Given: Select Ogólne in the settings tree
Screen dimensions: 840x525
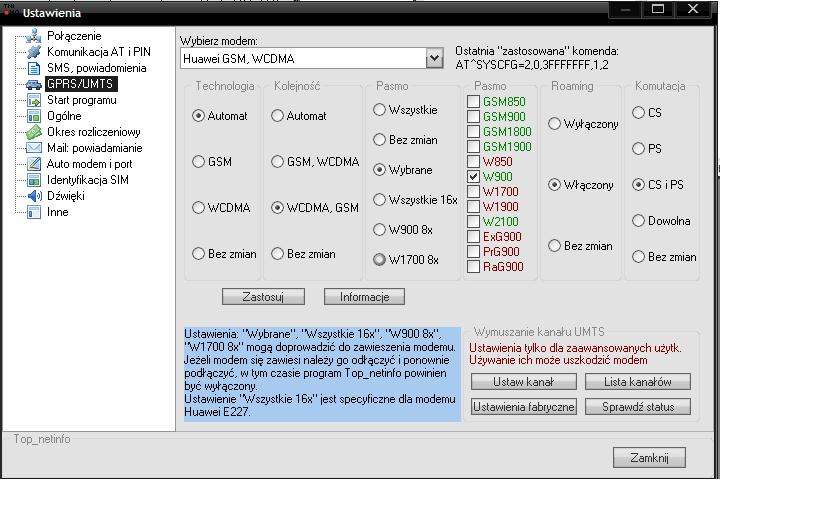Looking at the screenshot, I should point(64,116).
